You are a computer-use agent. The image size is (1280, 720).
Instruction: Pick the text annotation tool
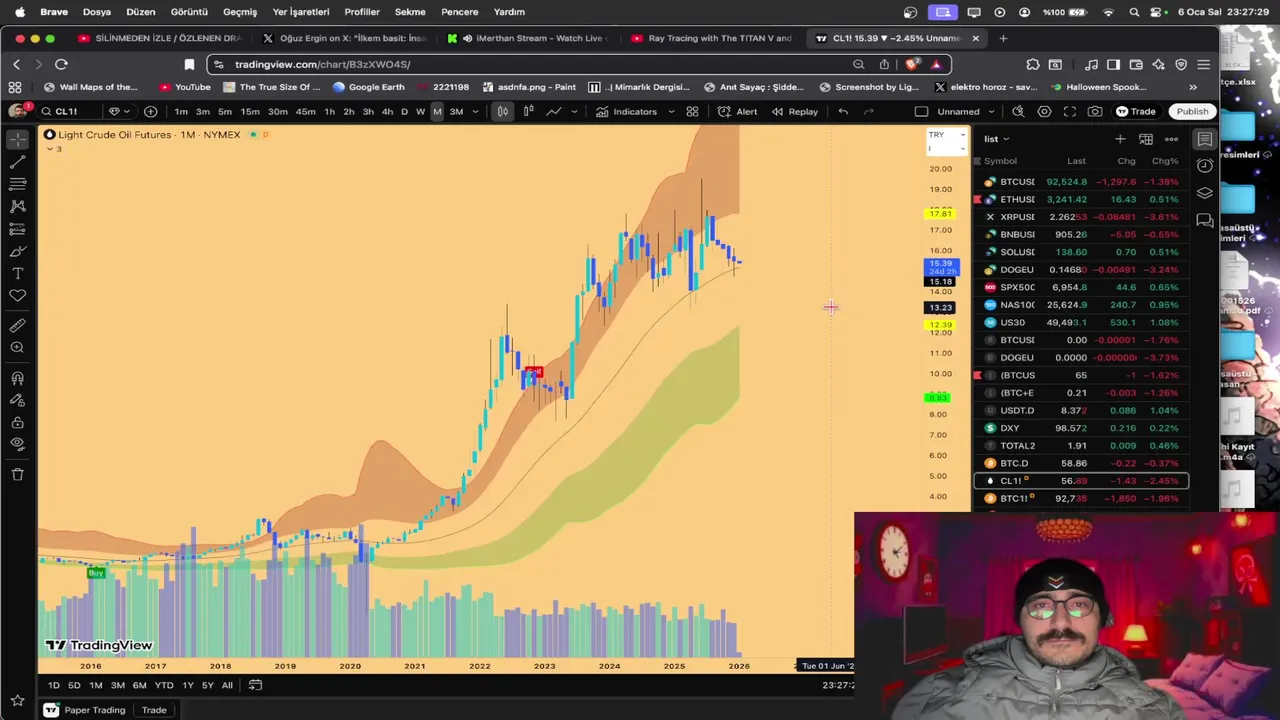(17, 273)
